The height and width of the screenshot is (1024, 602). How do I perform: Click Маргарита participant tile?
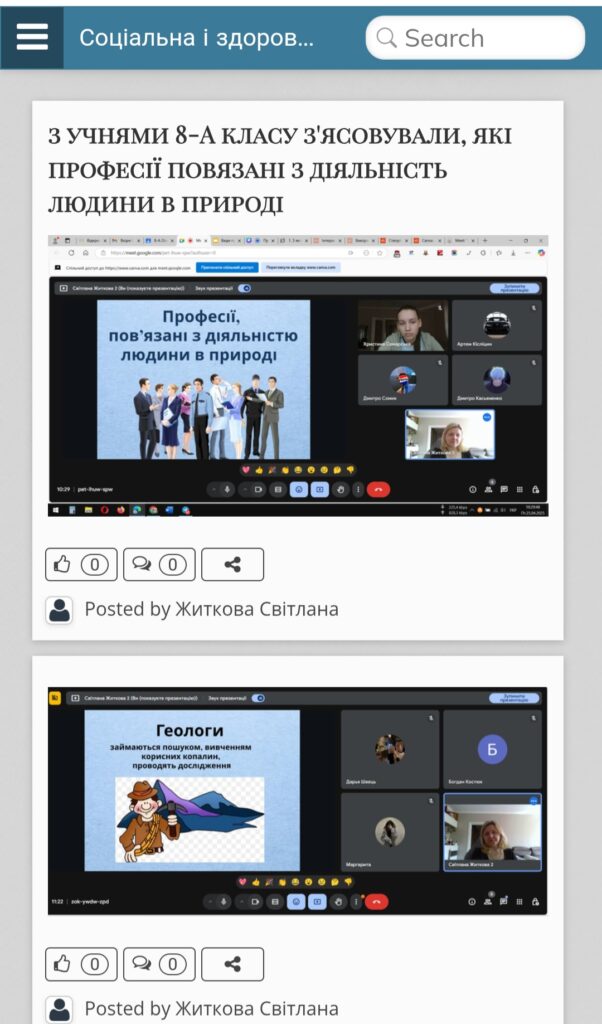[x=390, y=832]
